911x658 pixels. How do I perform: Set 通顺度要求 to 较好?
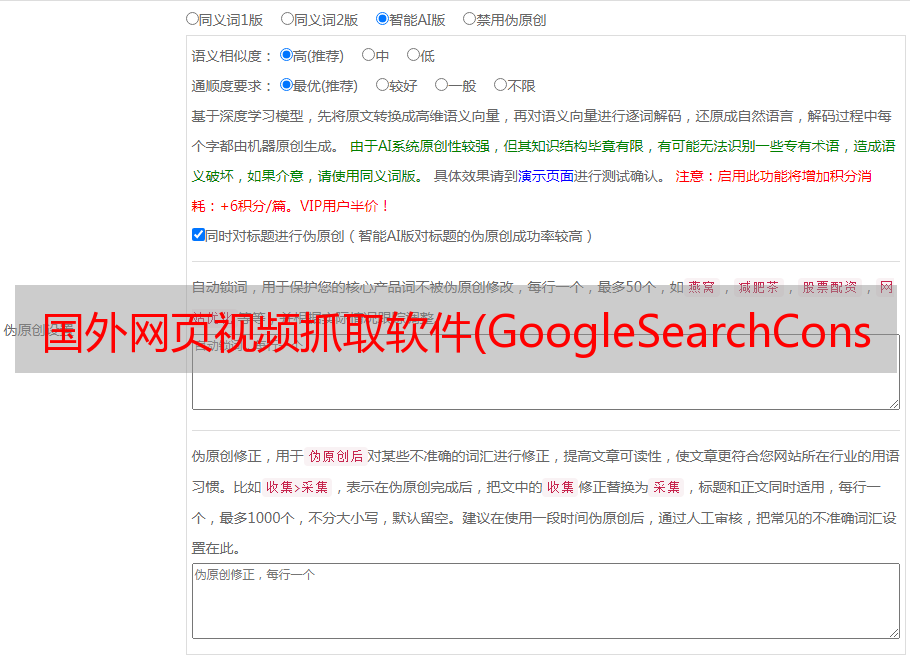click(382, 85)
